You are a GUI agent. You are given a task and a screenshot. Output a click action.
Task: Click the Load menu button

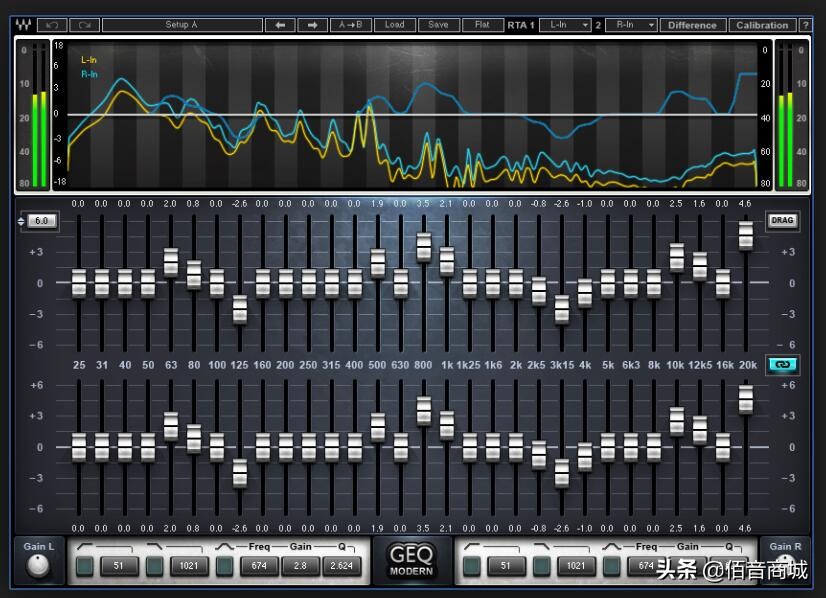394,25
